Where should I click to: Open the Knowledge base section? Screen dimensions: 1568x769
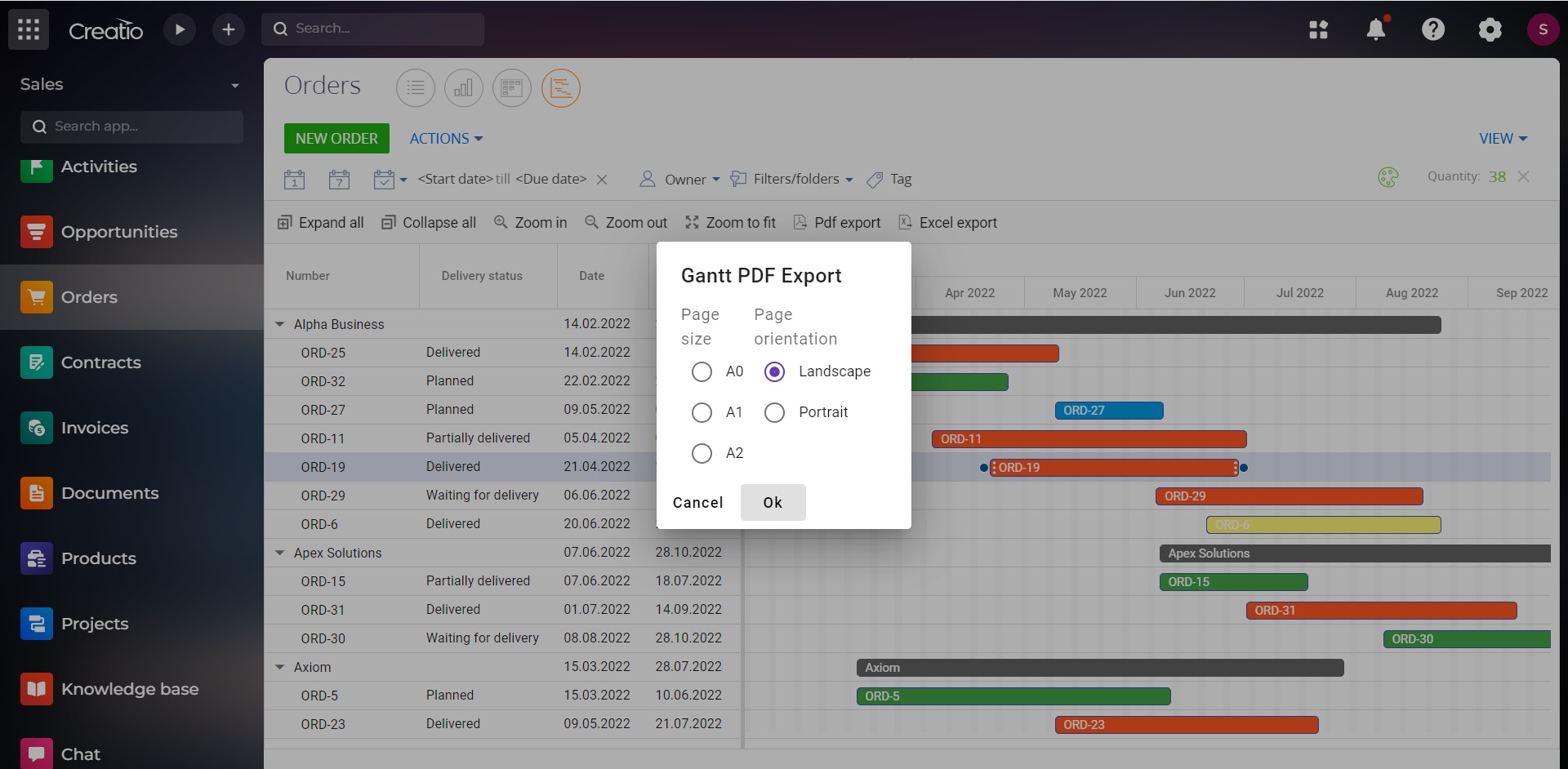(129, 689)
